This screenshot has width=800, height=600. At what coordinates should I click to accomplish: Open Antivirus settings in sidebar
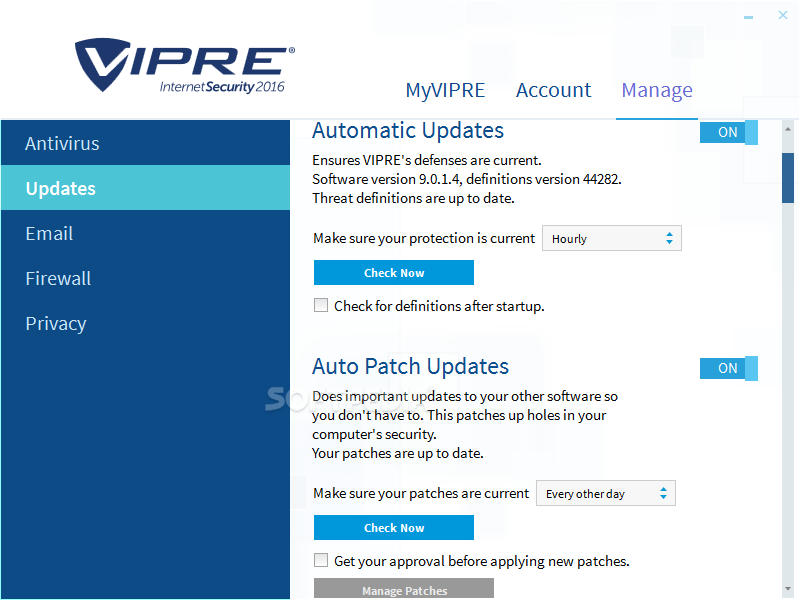tap(145, 143)
